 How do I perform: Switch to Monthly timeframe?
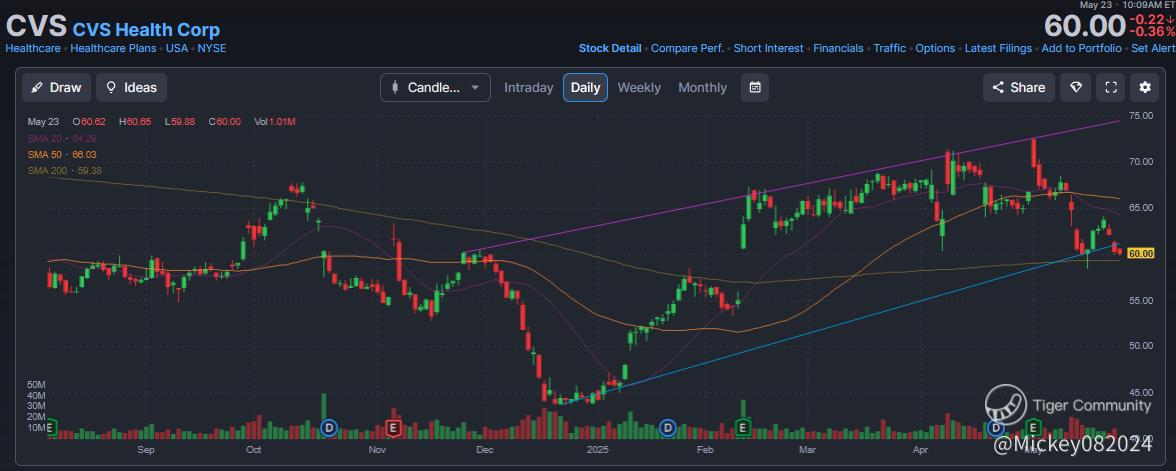[702, 88]
